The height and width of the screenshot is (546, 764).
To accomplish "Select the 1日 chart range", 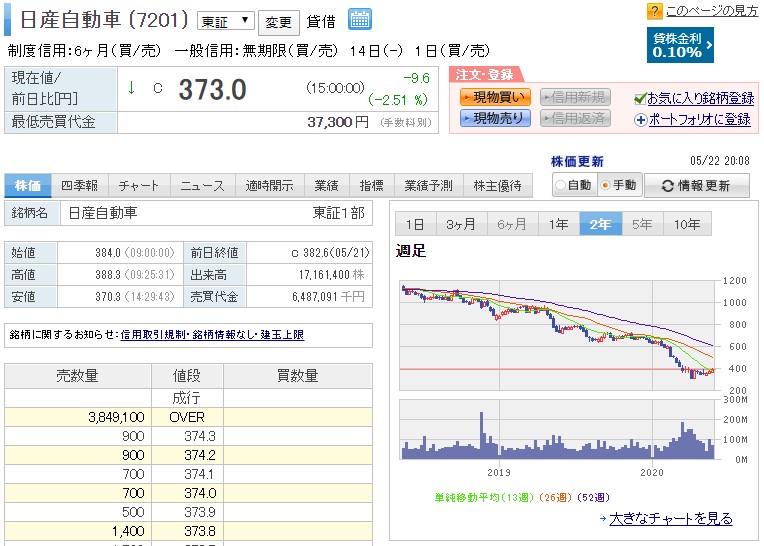I will point(416,224).
